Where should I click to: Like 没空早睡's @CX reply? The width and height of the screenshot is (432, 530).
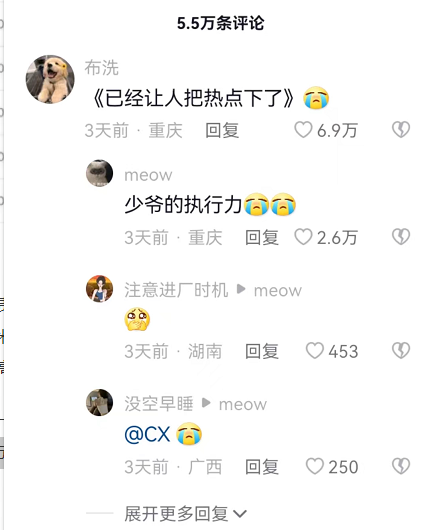[314, 467]
